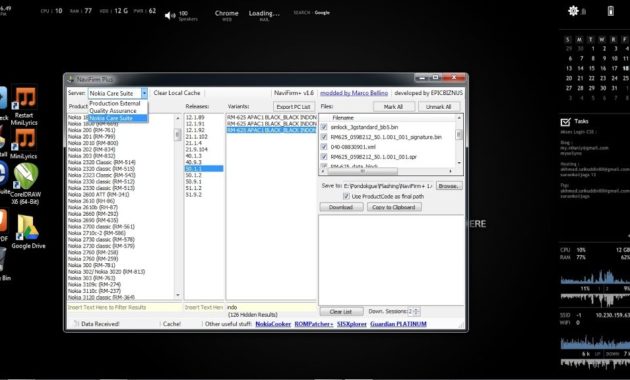This screenshot has height=380, width=630.
Task: Click the gear settings icon at top right
Action: coord(573,11)
